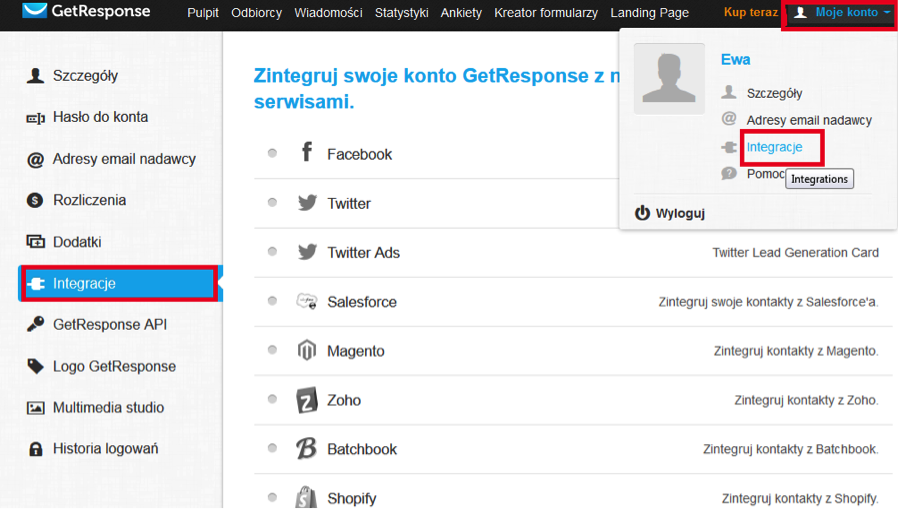This screenshot has width=898, height=509.
Task: Click the Pomoc text link in account popup
Action: point(765,173)
